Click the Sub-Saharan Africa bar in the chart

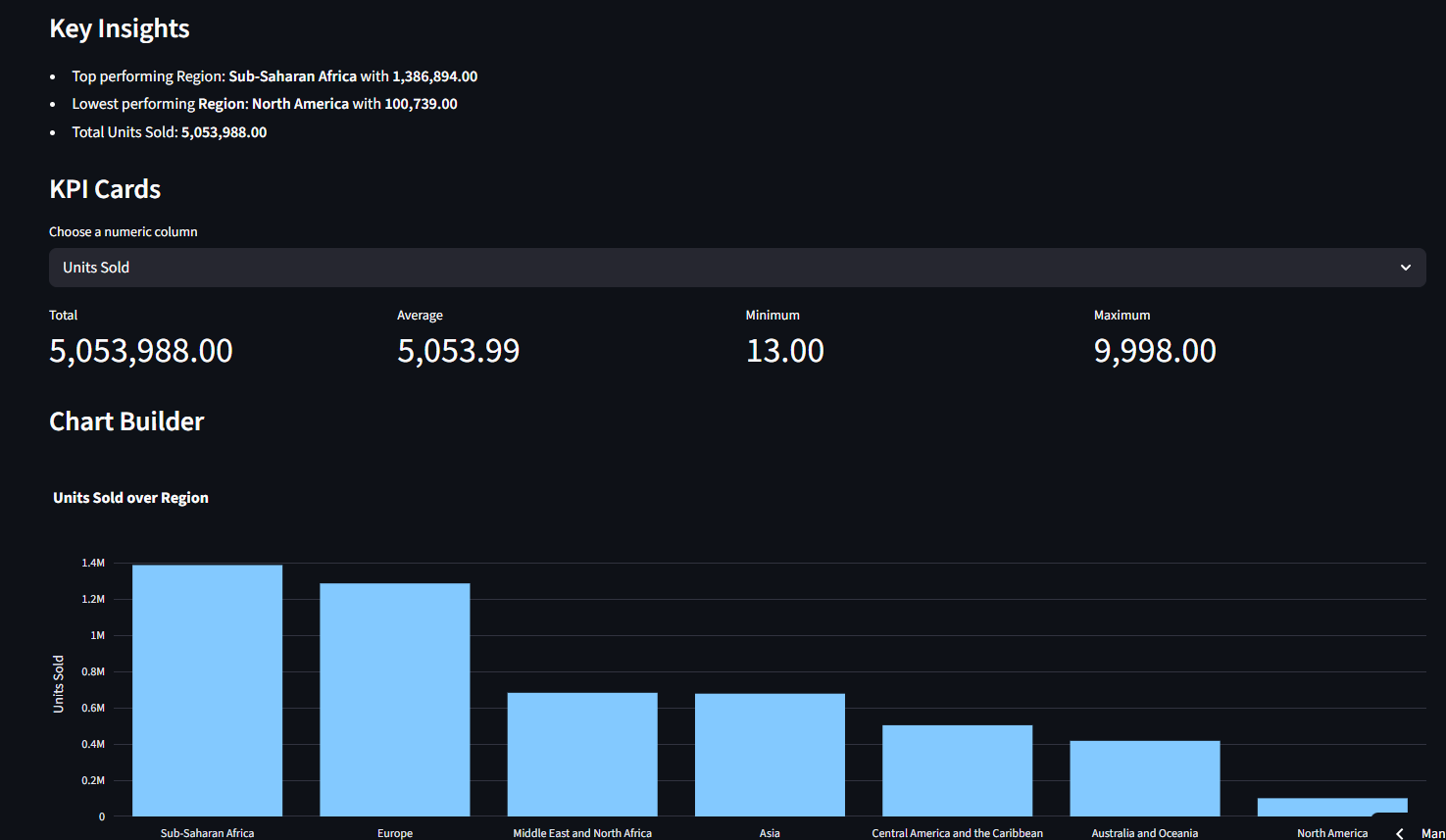click(207, 690)
